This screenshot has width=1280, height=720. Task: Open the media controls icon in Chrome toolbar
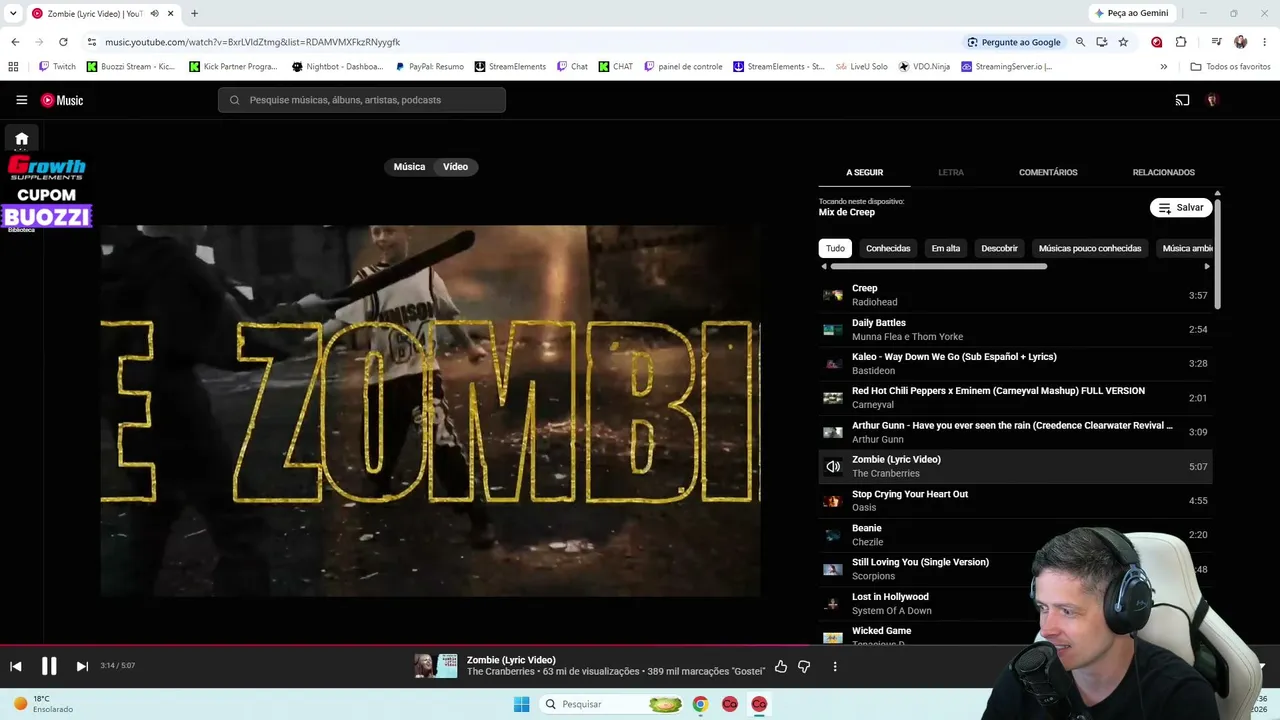tap(1216, 42)
